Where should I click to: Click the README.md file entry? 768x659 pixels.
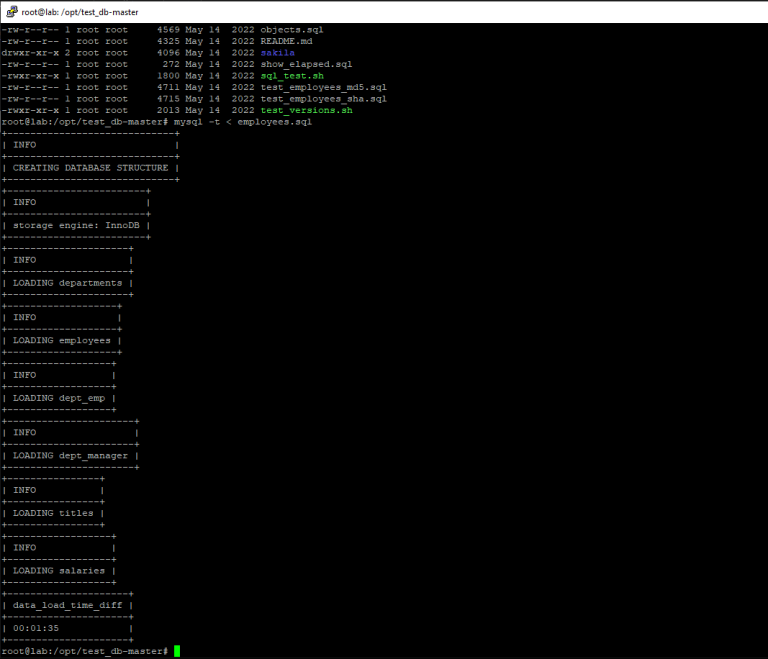(x=285, y=41)
